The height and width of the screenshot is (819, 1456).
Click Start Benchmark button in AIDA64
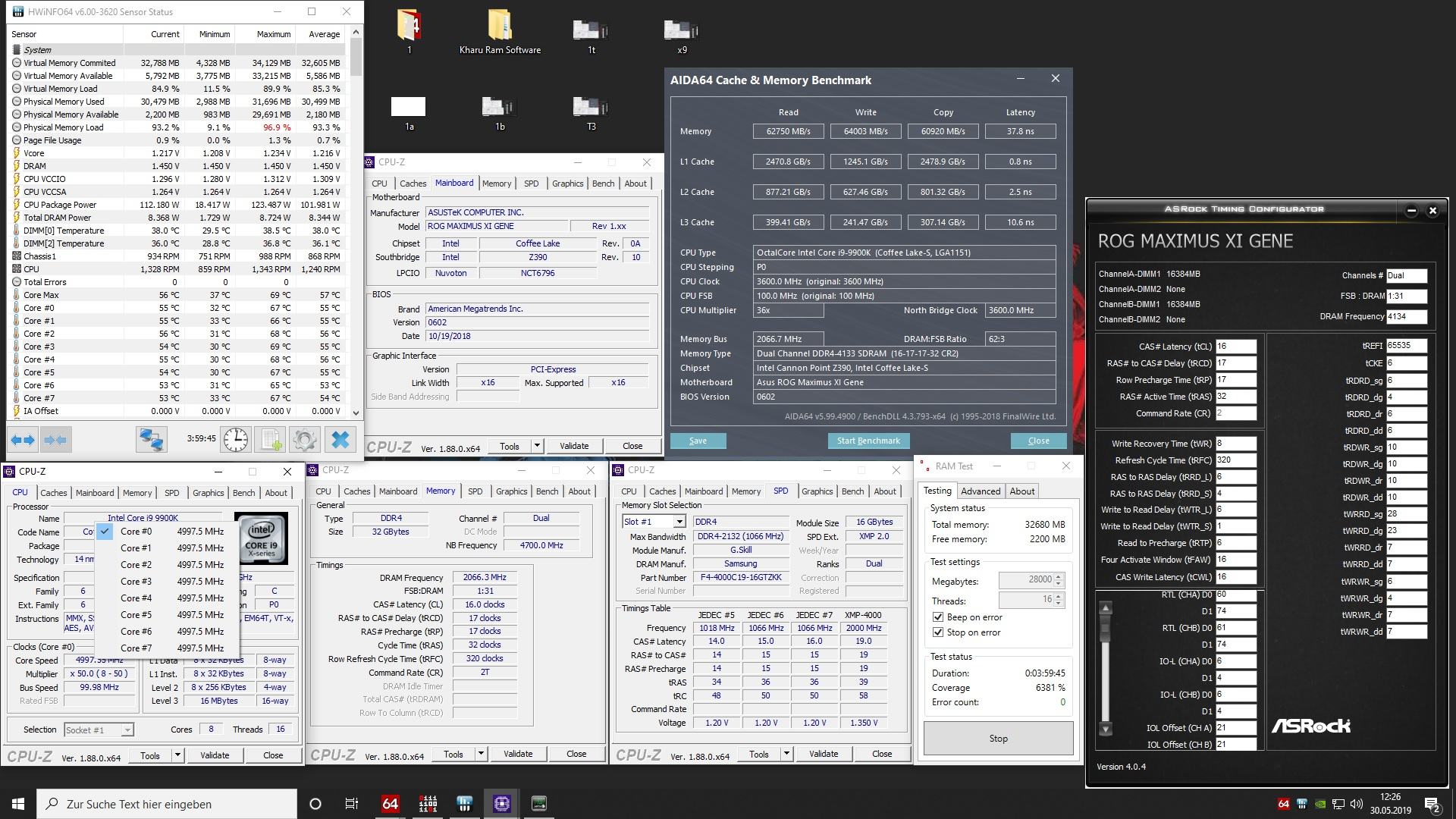click(868, 441)
